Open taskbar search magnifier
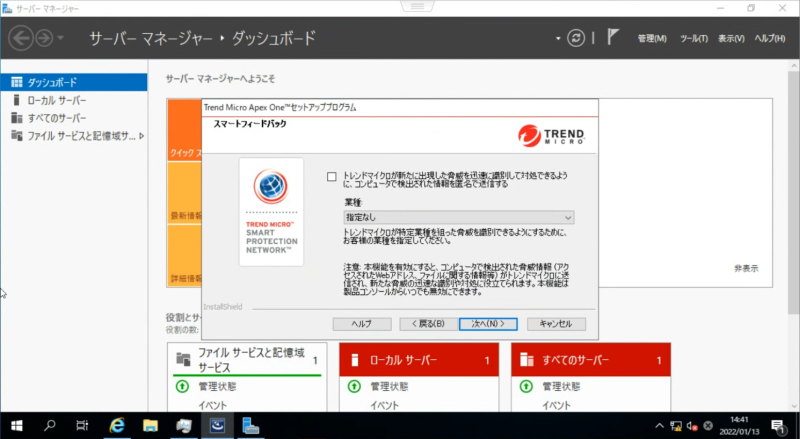This screenshot has height=439, width=800. point(49,426)
